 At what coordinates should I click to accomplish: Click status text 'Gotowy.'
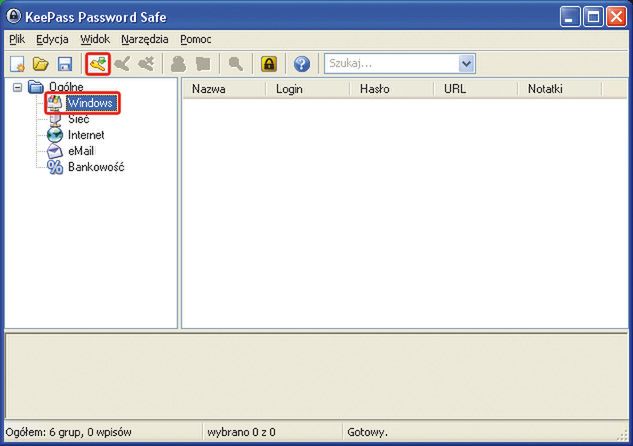click(x=367, y=432)
